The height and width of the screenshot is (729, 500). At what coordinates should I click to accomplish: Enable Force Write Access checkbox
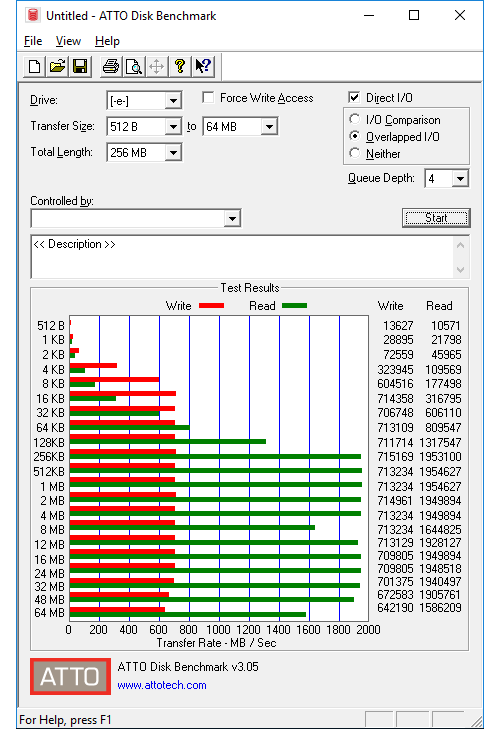coord(208,98)
